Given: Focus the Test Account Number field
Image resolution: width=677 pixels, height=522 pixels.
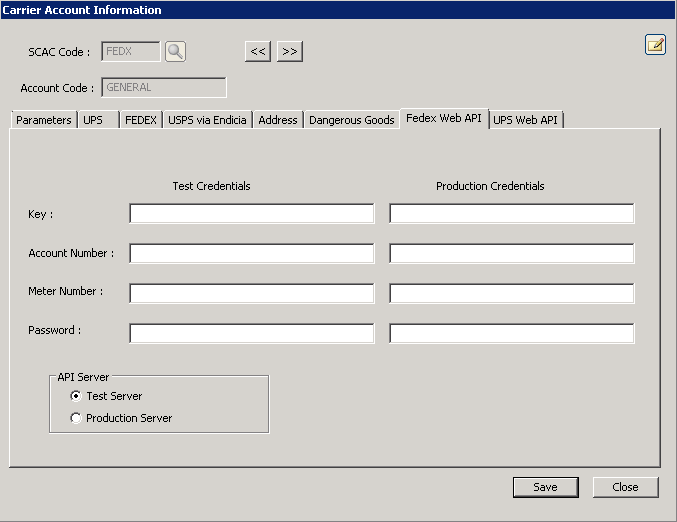Looking at the screenshot, I should tap(251, 254).
